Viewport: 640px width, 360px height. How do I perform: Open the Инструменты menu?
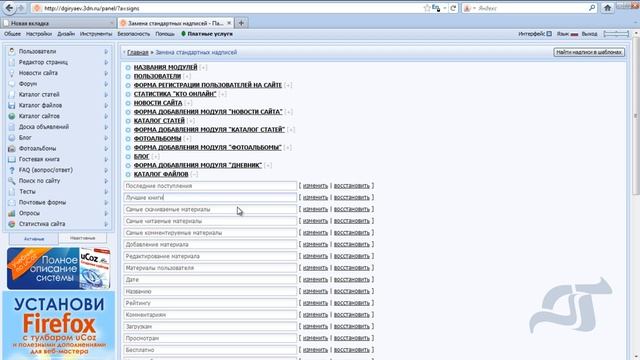(x=96, y=34)
